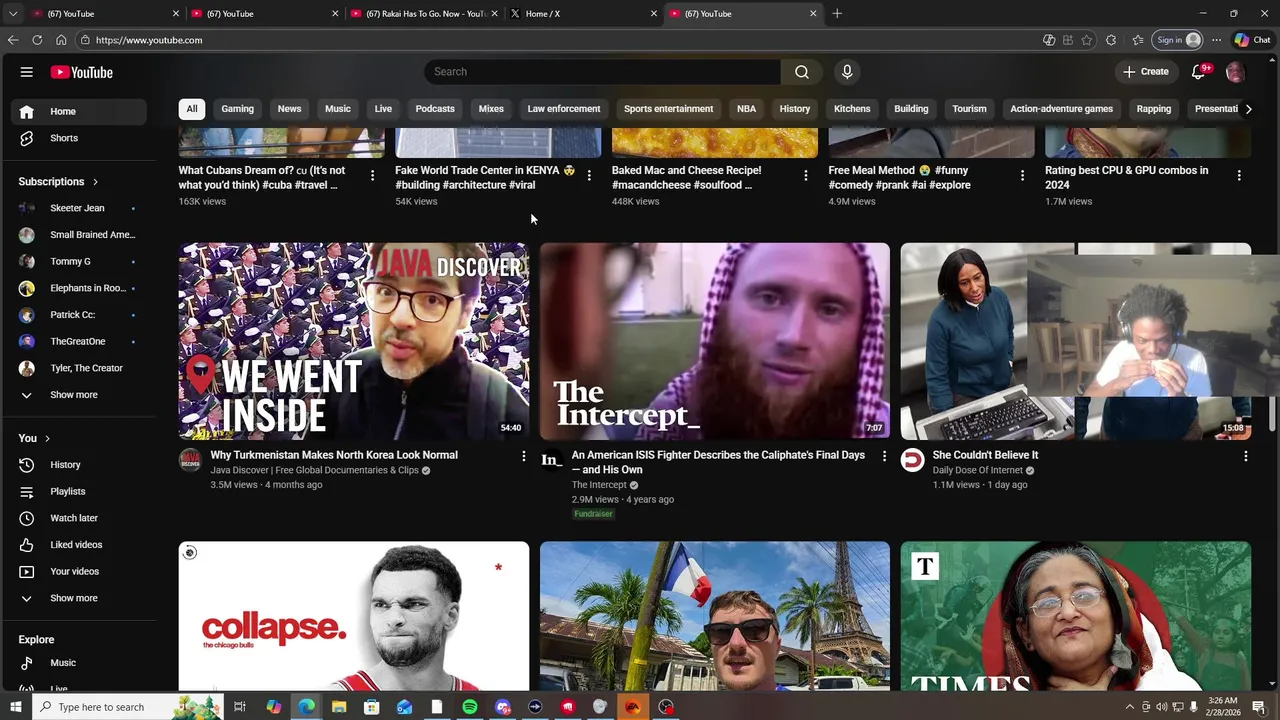
Task: Open options for She Couldn't Believe It
Action: click(1245, 456)
